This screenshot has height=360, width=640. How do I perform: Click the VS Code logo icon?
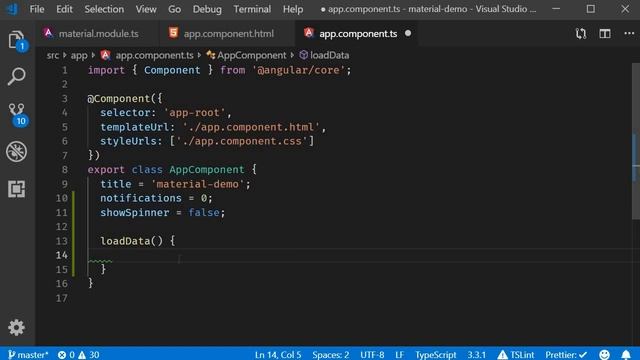click(x=12, y=9)
